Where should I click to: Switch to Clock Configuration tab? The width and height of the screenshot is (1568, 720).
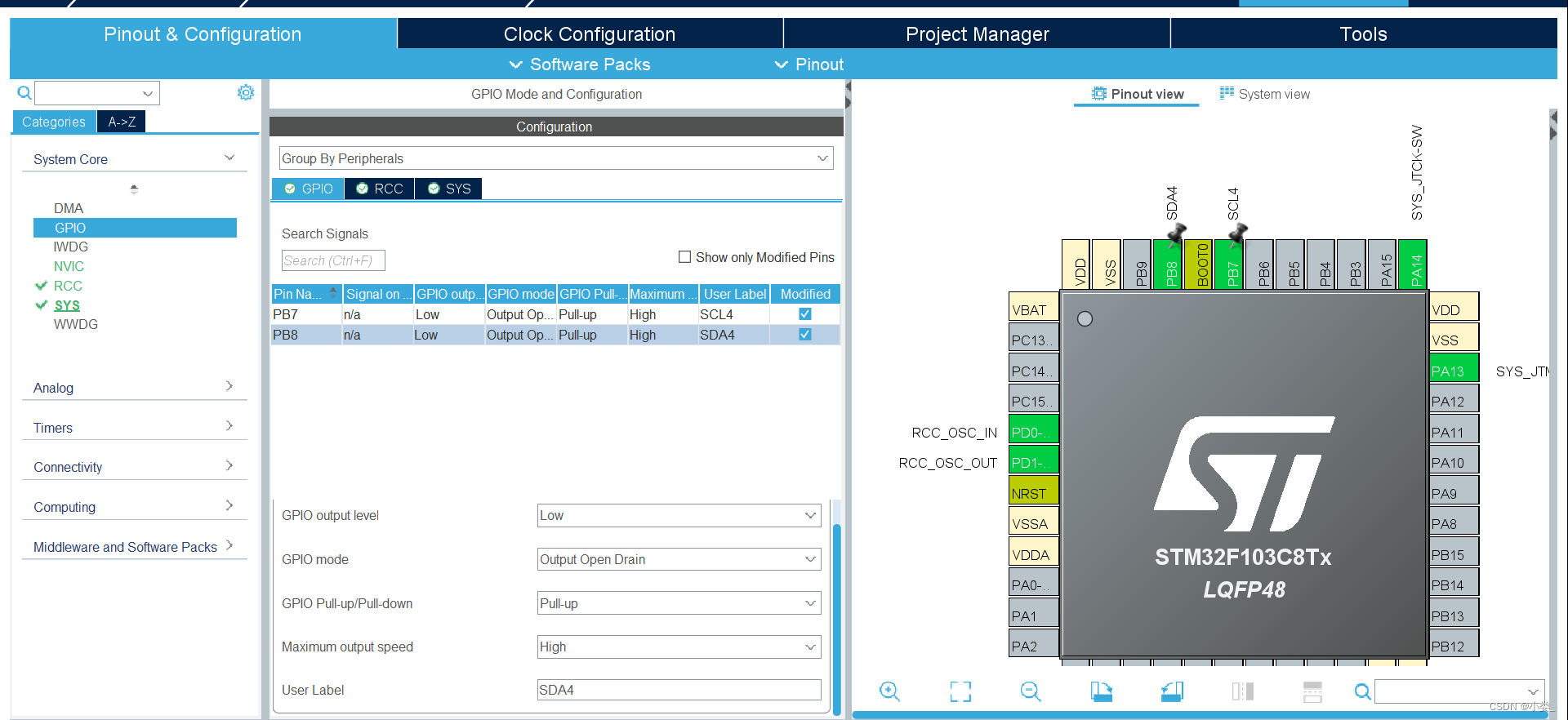(x=590, y=34)
